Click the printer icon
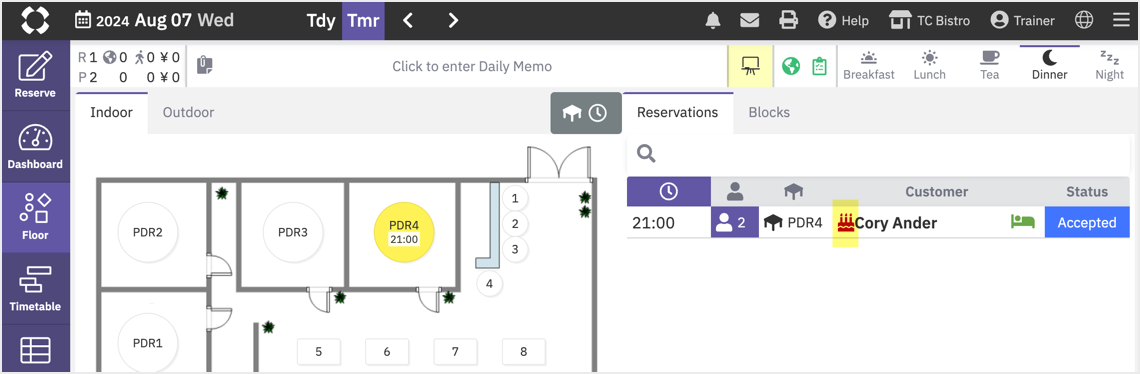Viewport: 1140px width, 374px height. pyautogui.click(x=788, y=20)
